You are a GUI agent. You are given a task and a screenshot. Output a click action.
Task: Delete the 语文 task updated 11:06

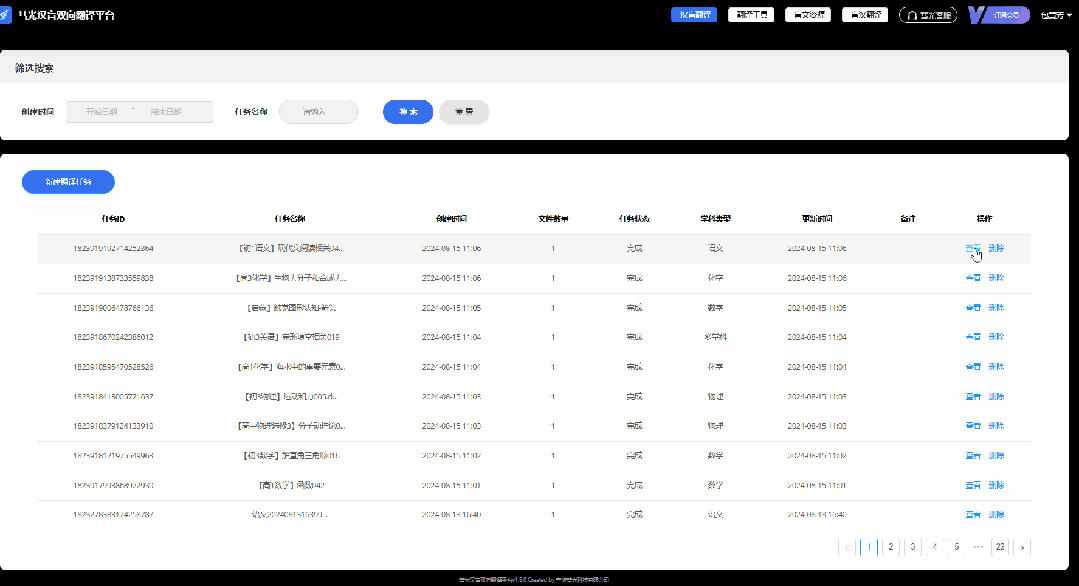[x=996, y=248]
